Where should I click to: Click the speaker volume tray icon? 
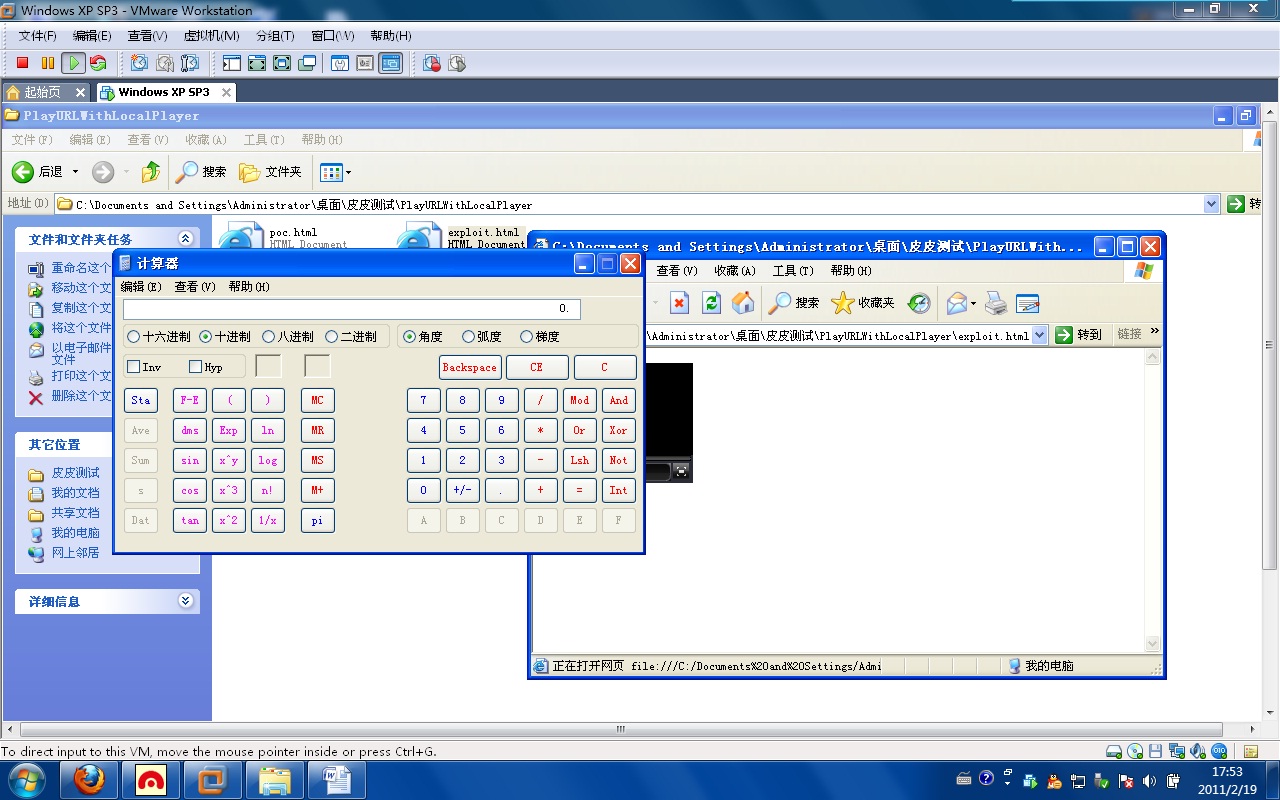click(x=1148, y=780)
